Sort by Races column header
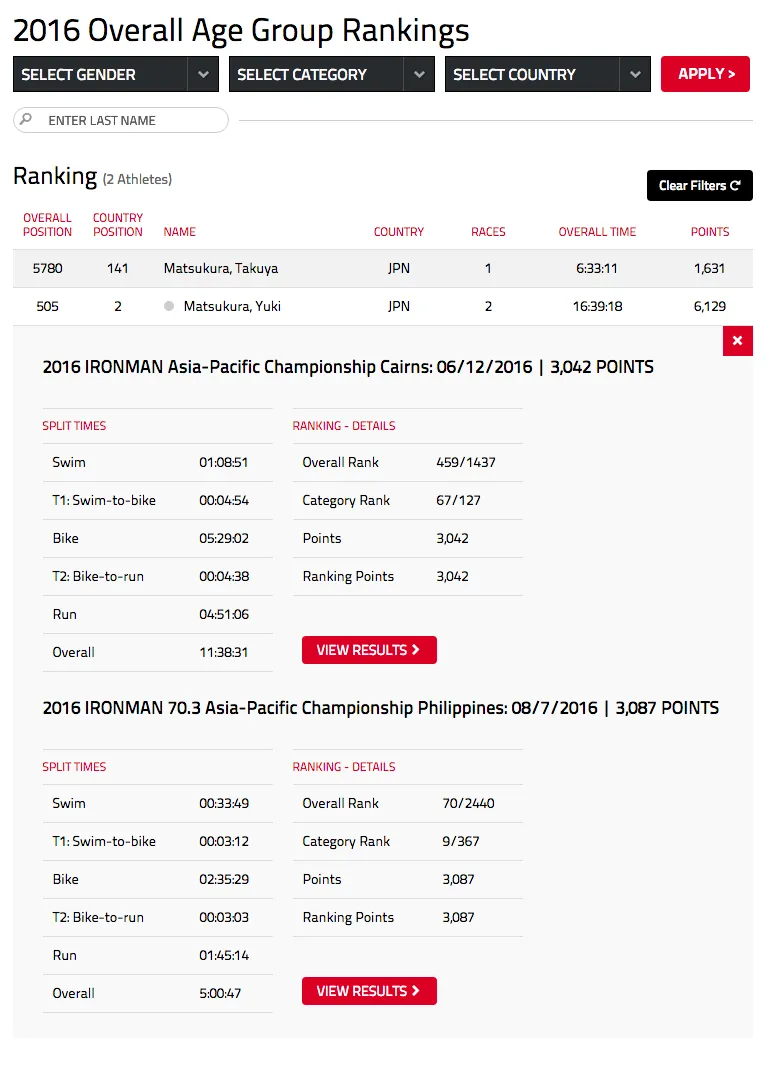 488,232
